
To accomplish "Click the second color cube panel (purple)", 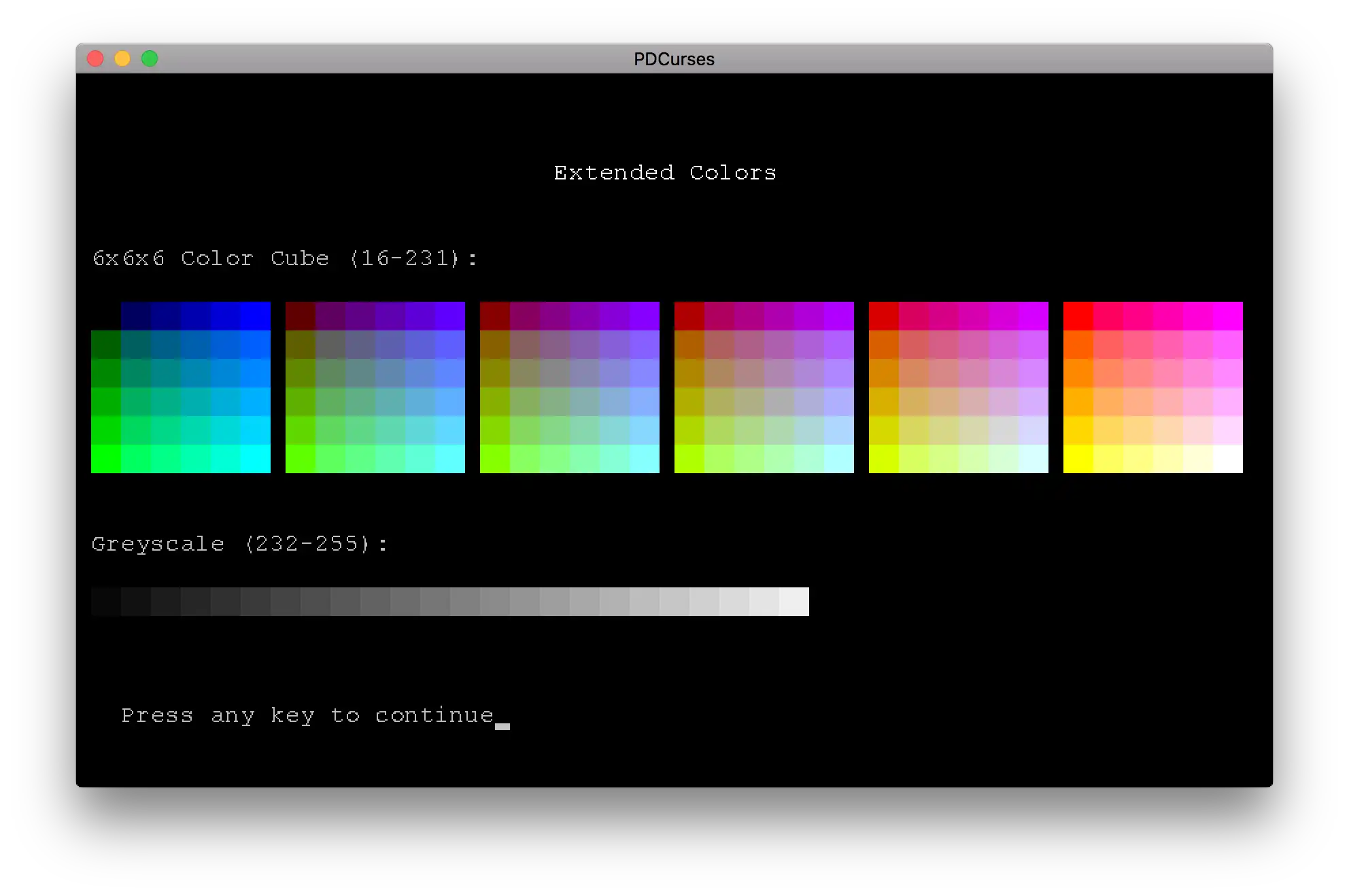I will (375, 385).
